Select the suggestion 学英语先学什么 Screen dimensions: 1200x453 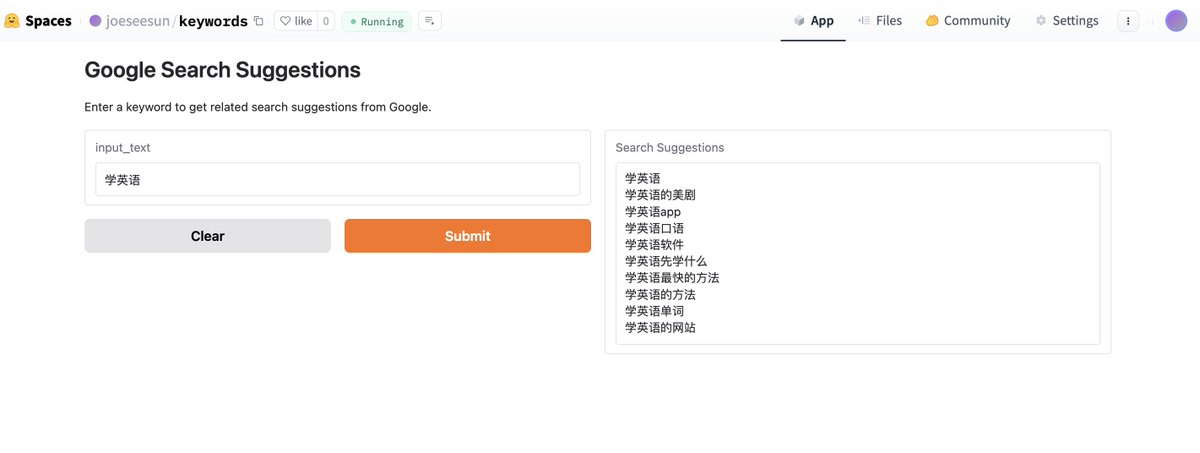click(x=666, y=261)
